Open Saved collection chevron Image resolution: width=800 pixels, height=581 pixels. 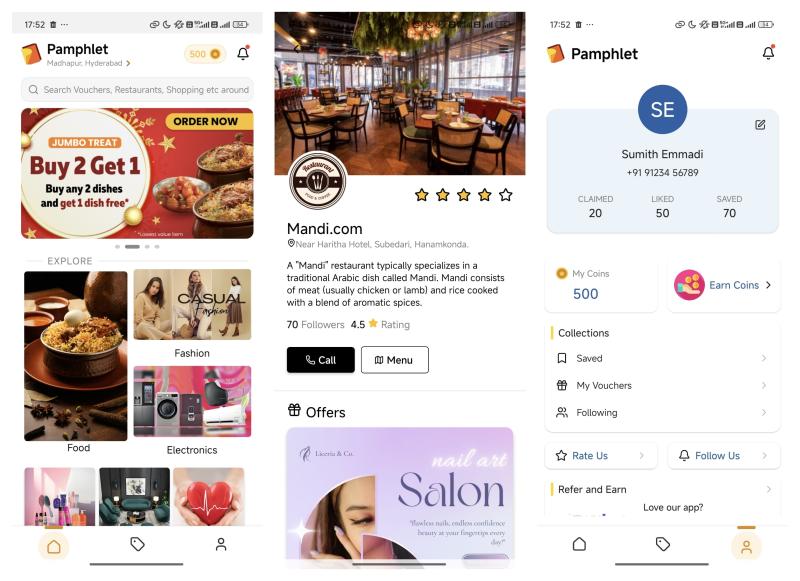click(x=764, y=358)
